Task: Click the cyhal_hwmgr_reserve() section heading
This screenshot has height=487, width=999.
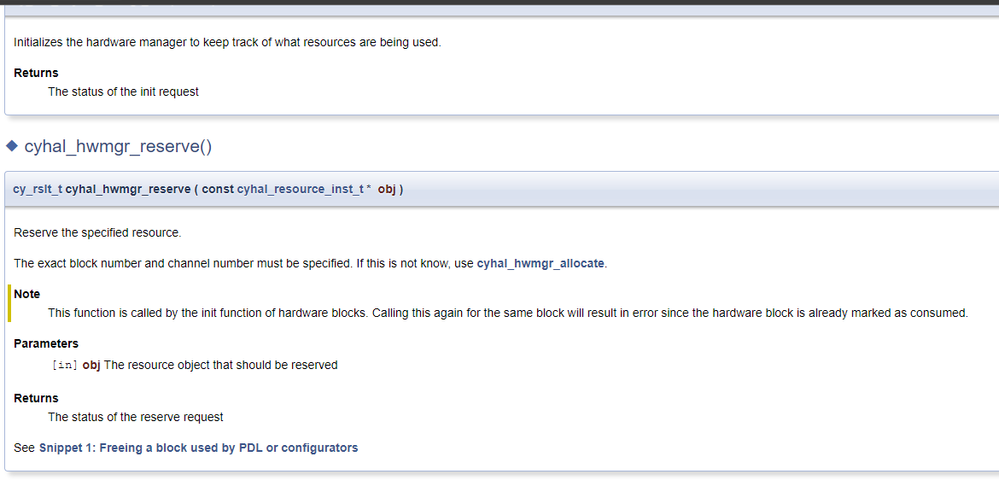Action: 118,147
